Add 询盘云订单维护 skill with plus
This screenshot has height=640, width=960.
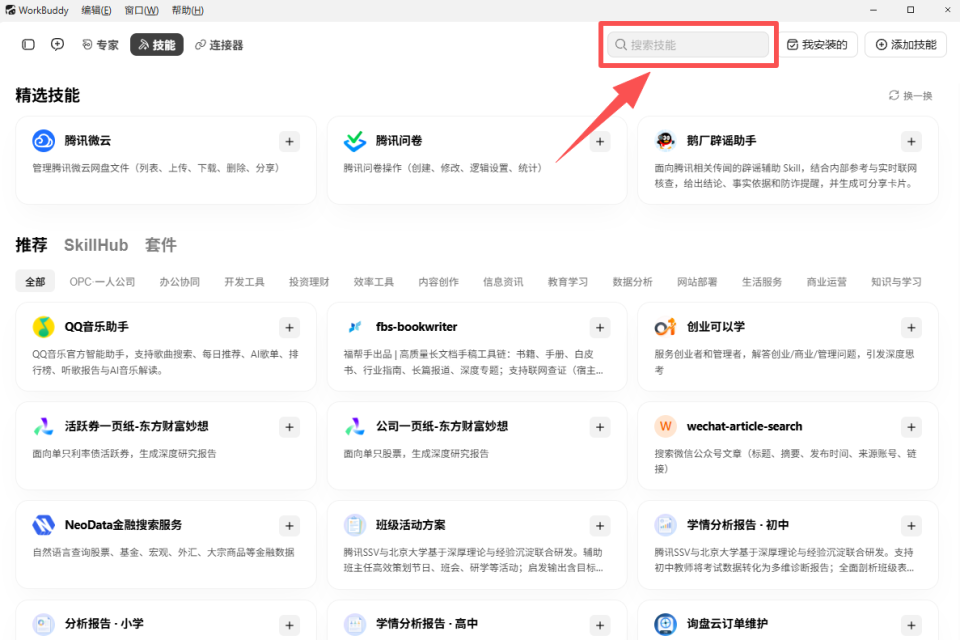coord(912,625)
